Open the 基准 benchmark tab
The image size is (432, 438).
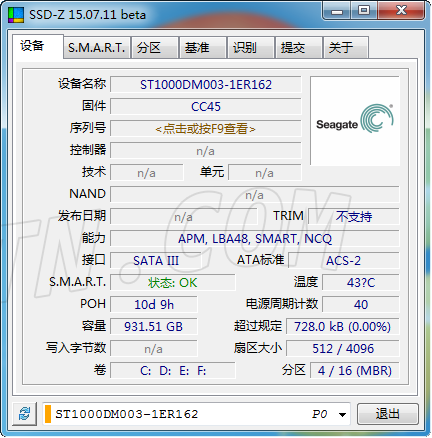click(202, 48)
